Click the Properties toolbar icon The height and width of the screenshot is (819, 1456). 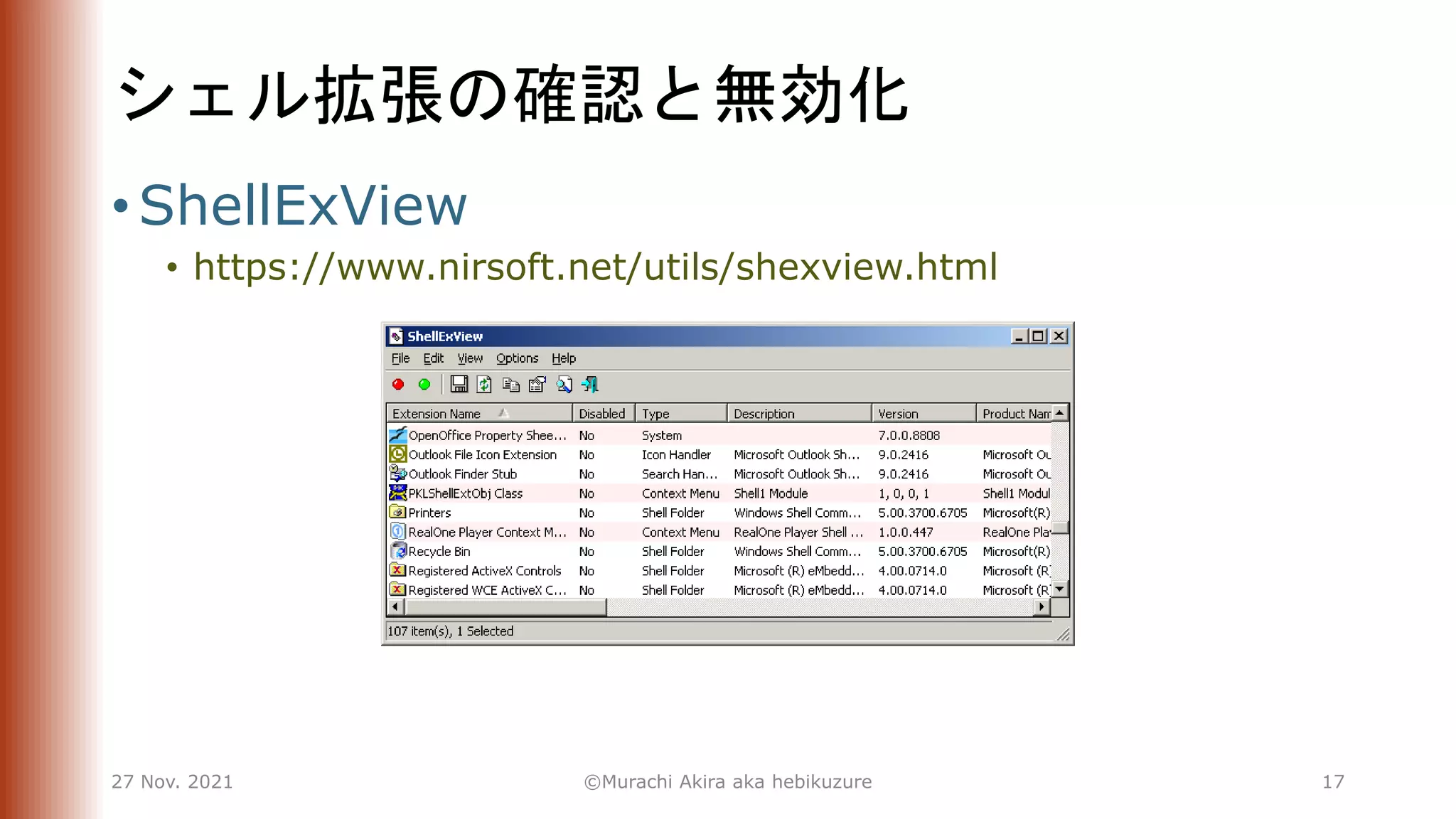point(537,385)
